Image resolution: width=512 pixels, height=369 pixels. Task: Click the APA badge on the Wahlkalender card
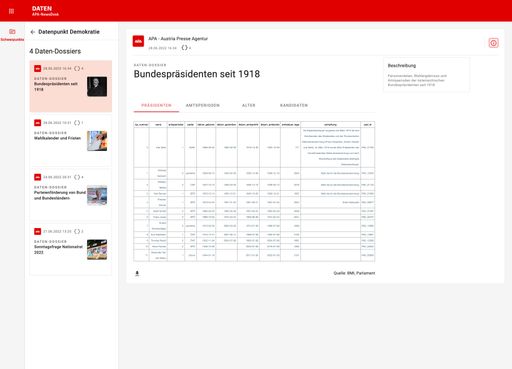pyautogui.click(x=38, y=123)
